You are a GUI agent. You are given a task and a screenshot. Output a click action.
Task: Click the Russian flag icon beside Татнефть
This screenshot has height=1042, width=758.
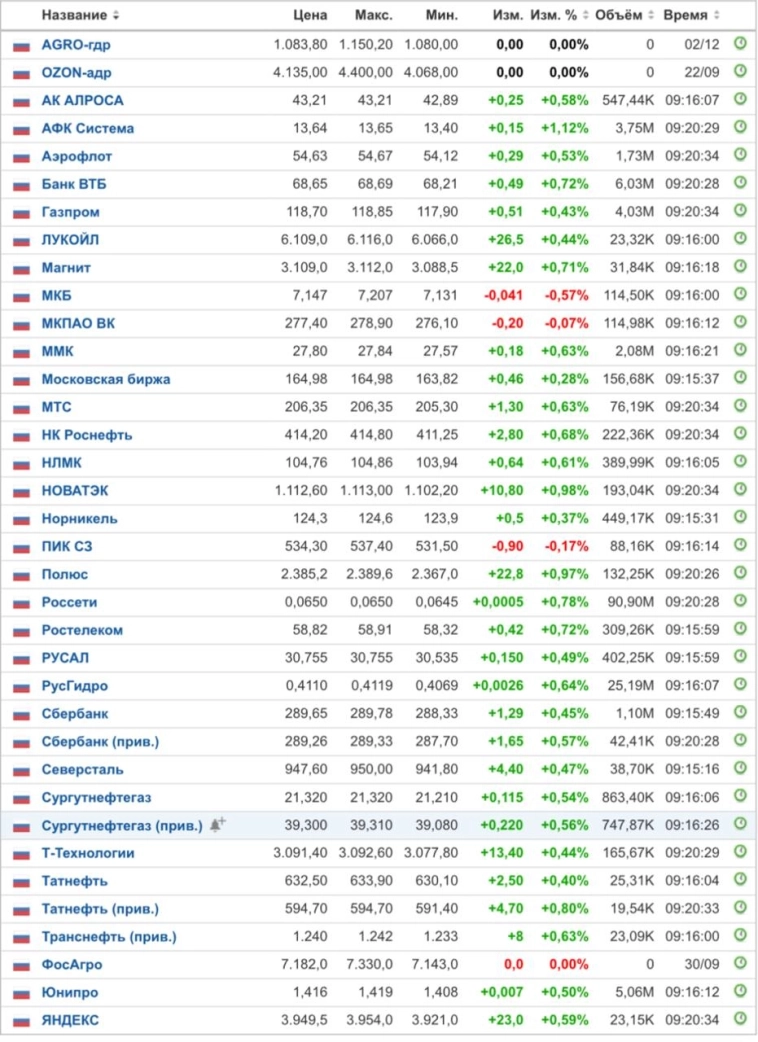coord(21,882)
